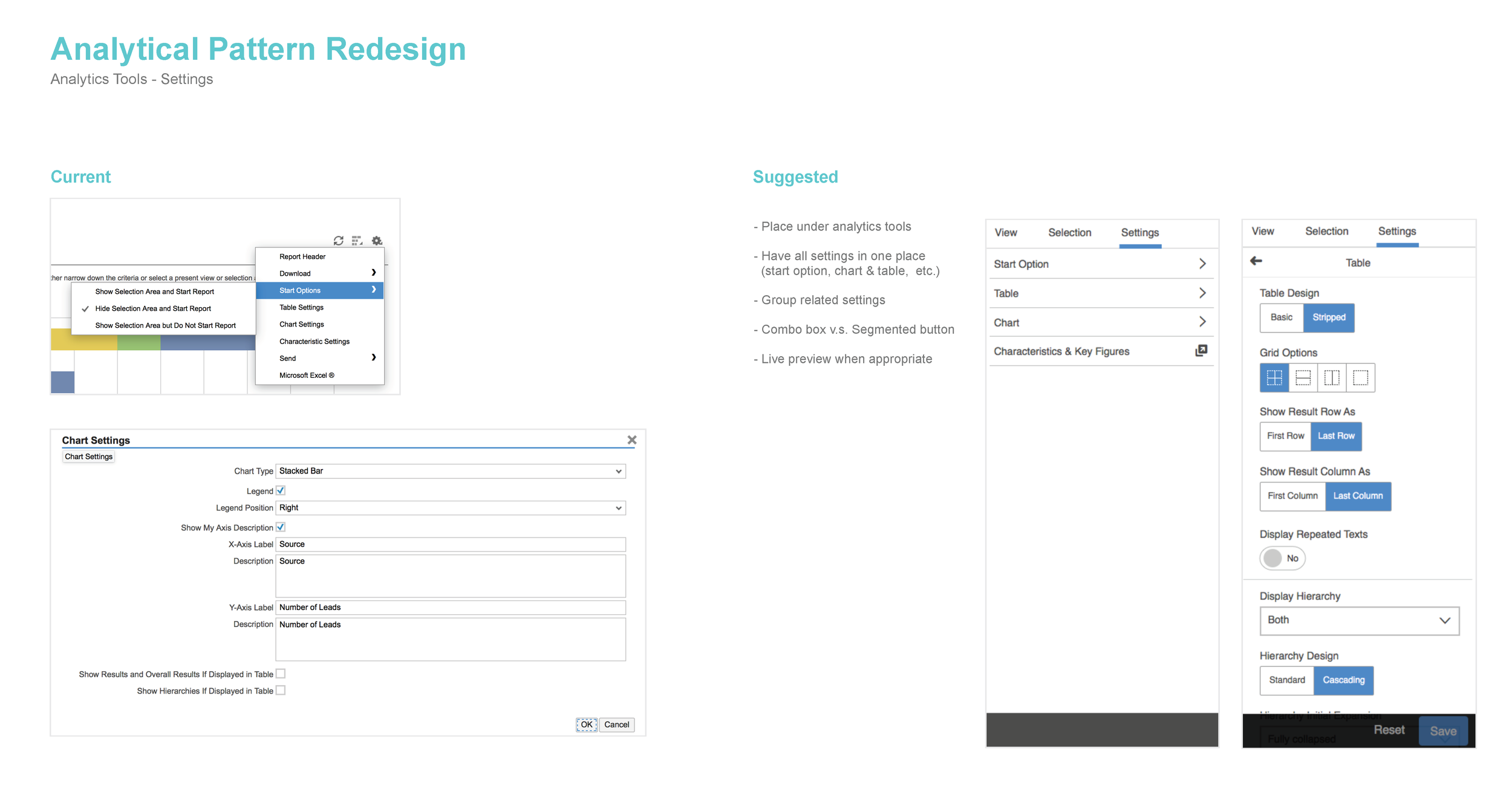Switch to View tab in right panel
The width and height of the screenshot is (1512, 806).
[1263, 231]
